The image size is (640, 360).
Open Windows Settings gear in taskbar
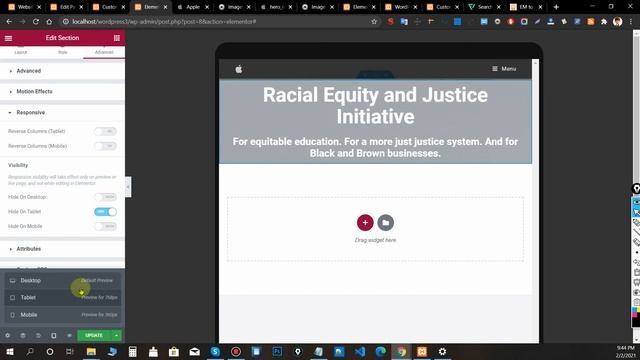[442, 351]
